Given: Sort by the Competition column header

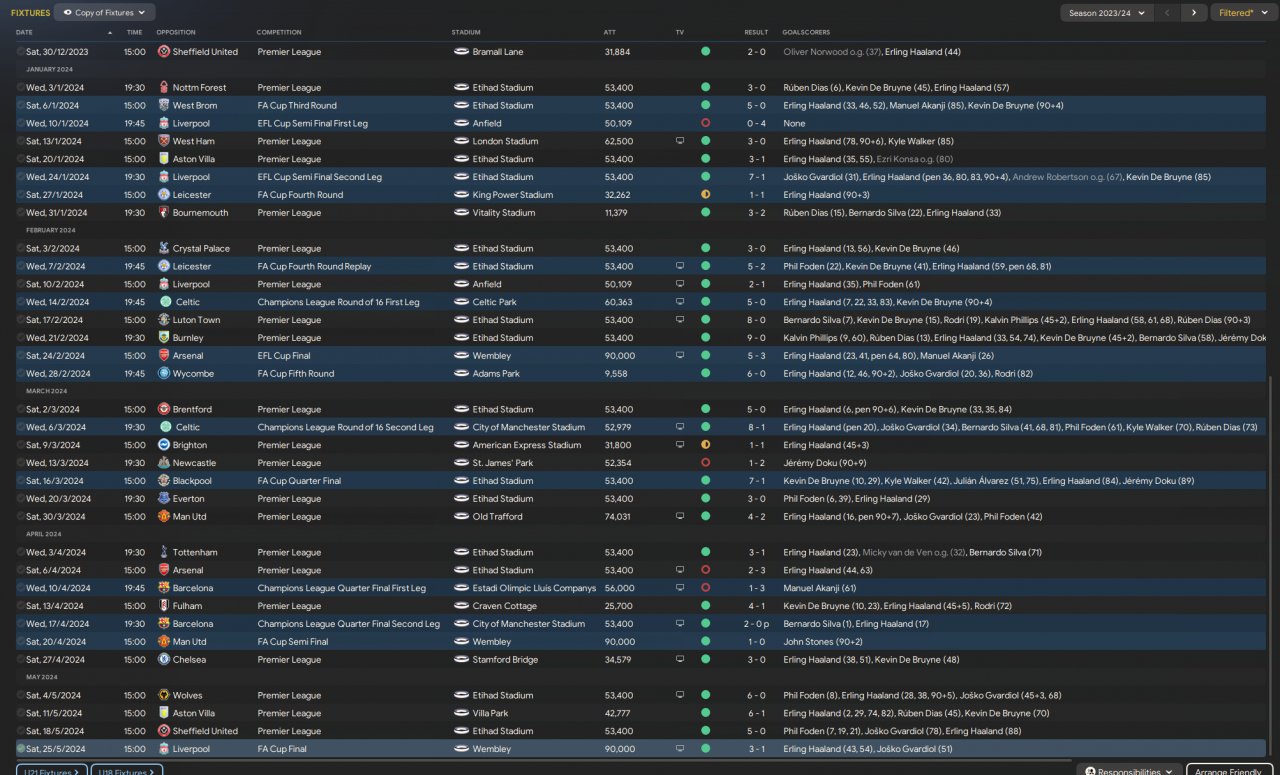Looking at the screenshot, I should click(x=279, y=33).
